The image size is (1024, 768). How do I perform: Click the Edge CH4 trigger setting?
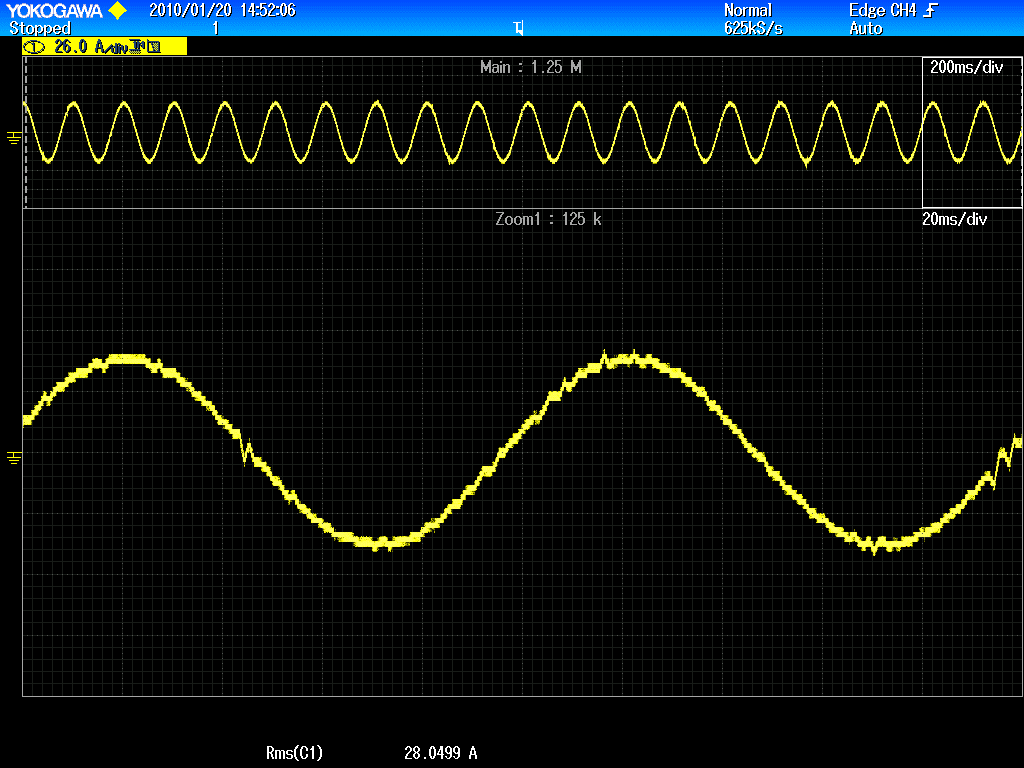click(878, 11)
